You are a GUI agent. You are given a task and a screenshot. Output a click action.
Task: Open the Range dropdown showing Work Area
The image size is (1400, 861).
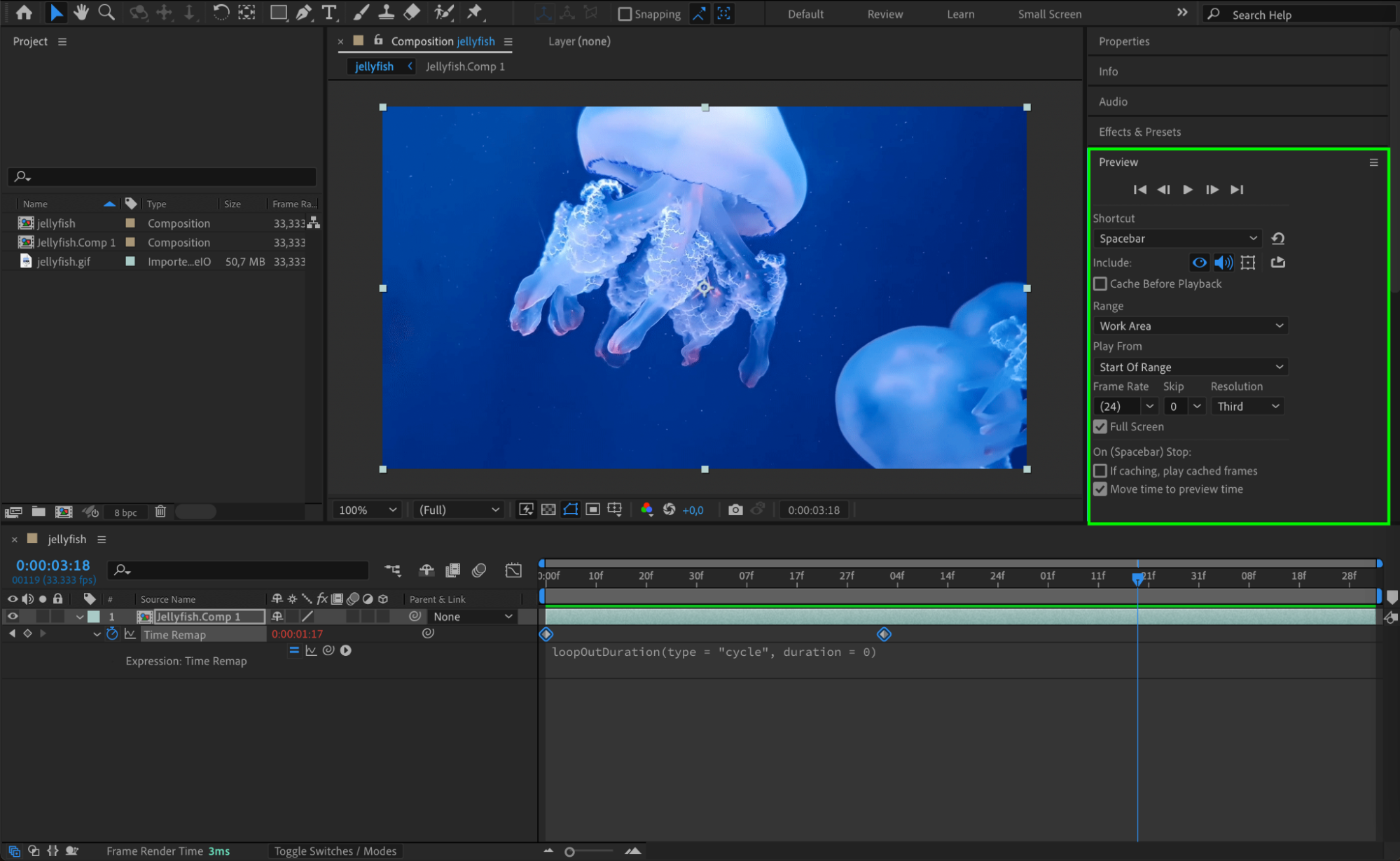[1190, 325]
